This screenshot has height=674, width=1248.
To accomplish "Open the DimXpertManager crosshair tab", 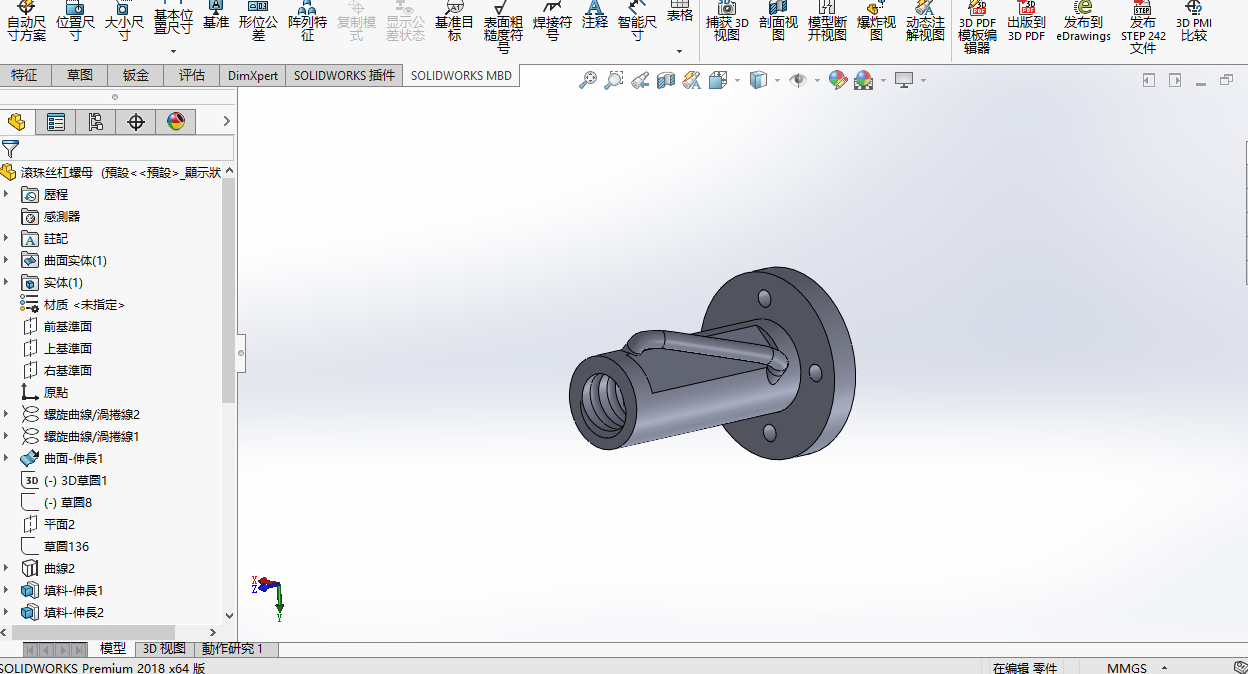I will pos(136,122).
